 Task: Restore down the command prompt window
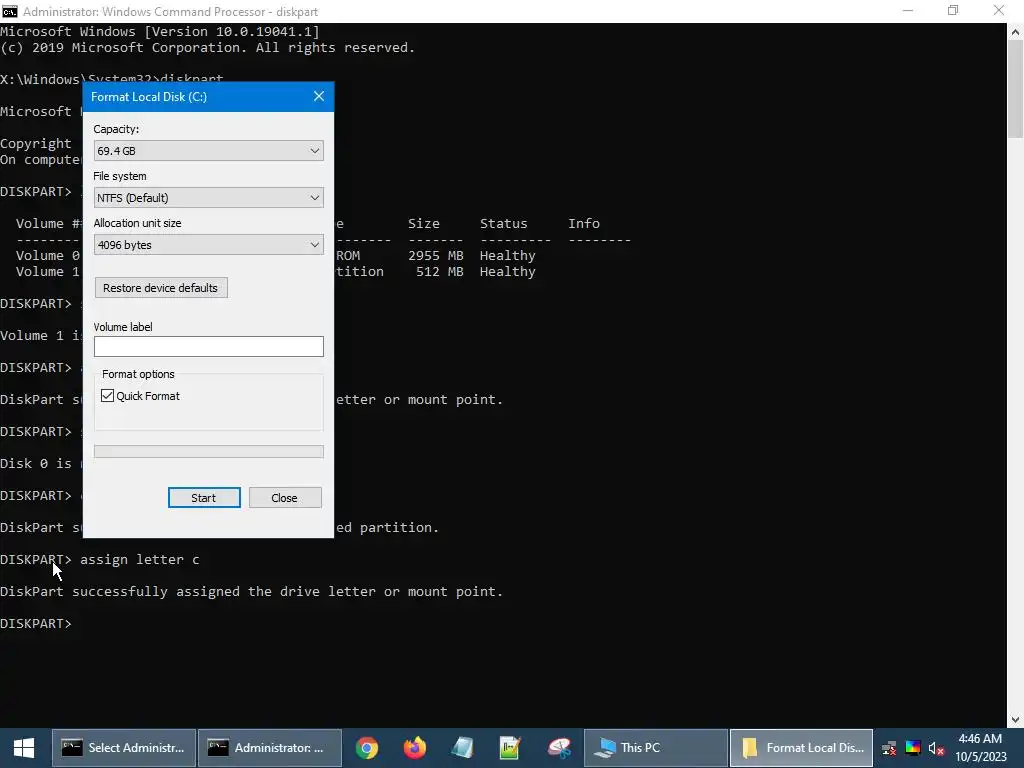pos(953,11)
